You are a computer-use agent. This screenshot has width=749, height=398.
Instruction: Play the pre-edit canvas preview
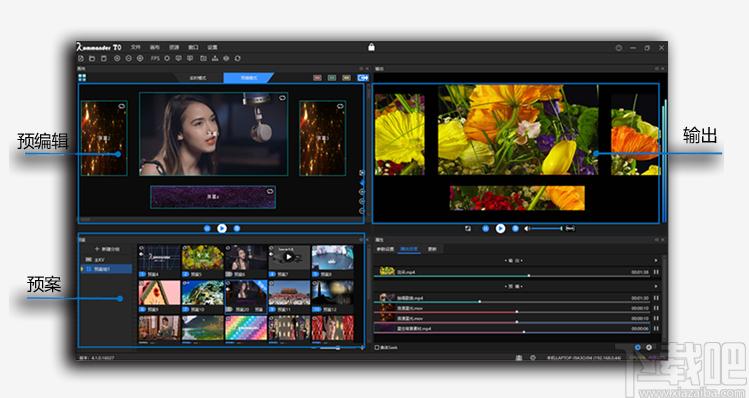pyautogui.click(x=222, y=228)
